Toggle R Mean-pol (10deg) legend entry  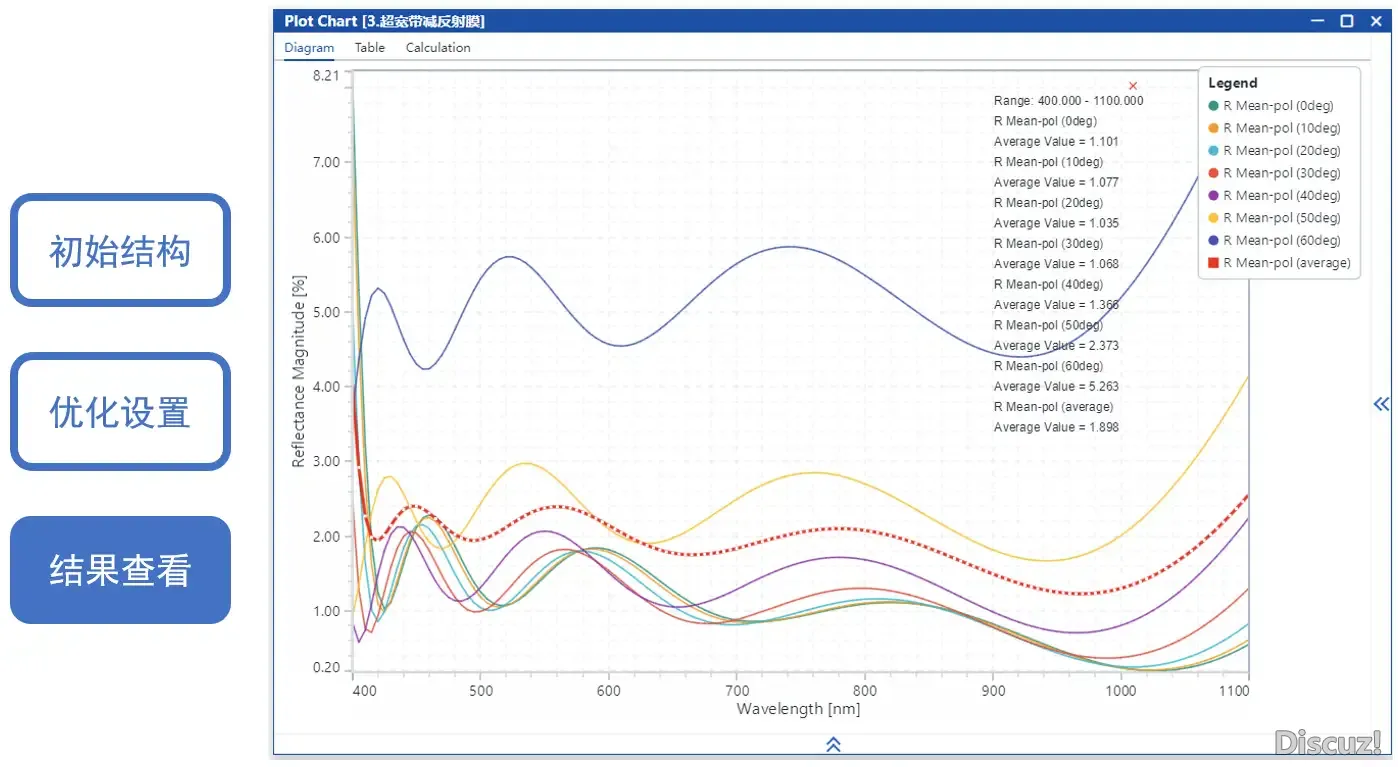click(x=1281, y=128)
